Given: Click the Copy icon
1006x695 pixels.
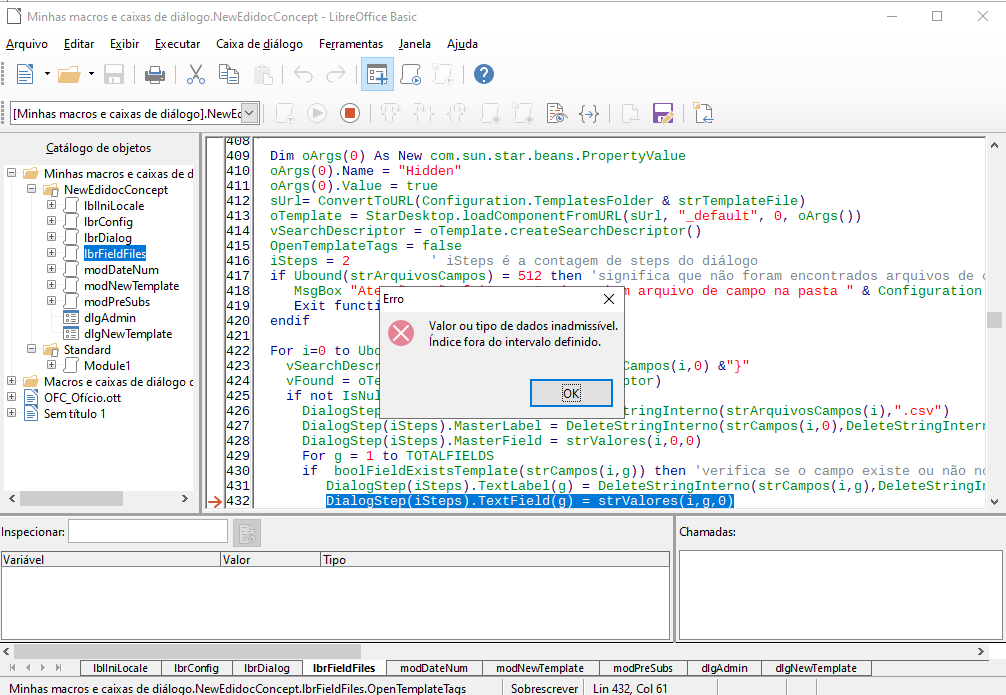Looking at the screenshot, I should pos(229,74).
